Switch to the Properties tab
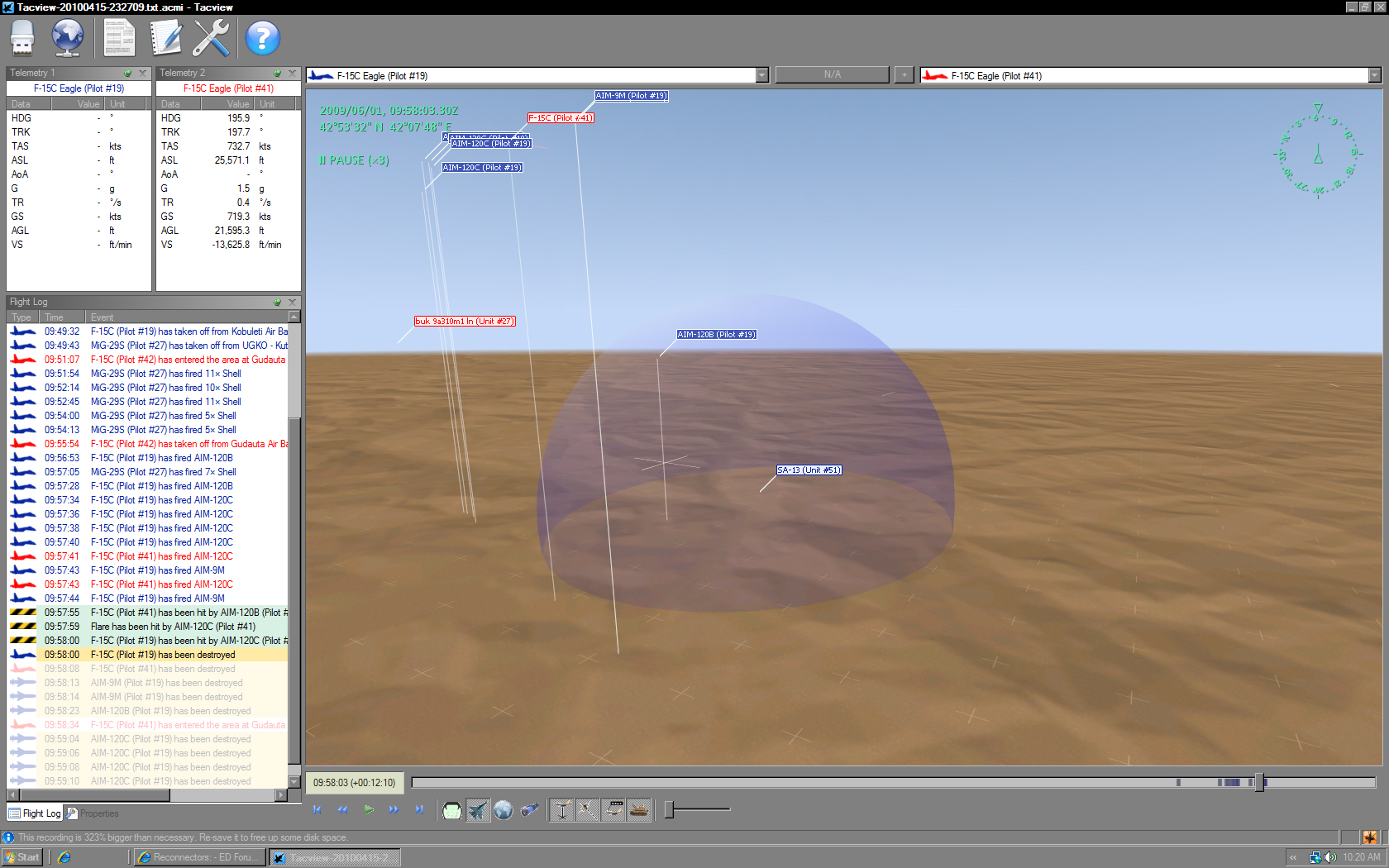The width and height of the screenshot is (1389, 868). coord(92,813)
